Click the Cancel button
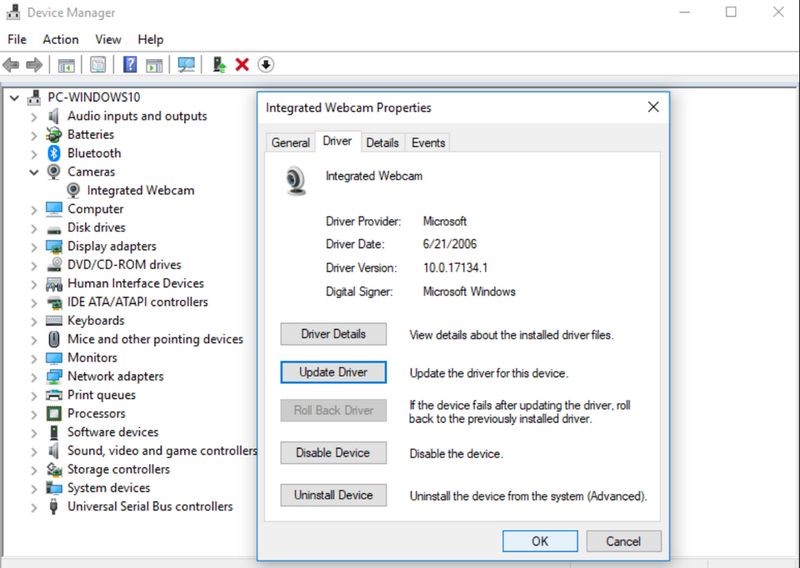The image size is (800, 568). pyautogui.click(x=623, y=541)
